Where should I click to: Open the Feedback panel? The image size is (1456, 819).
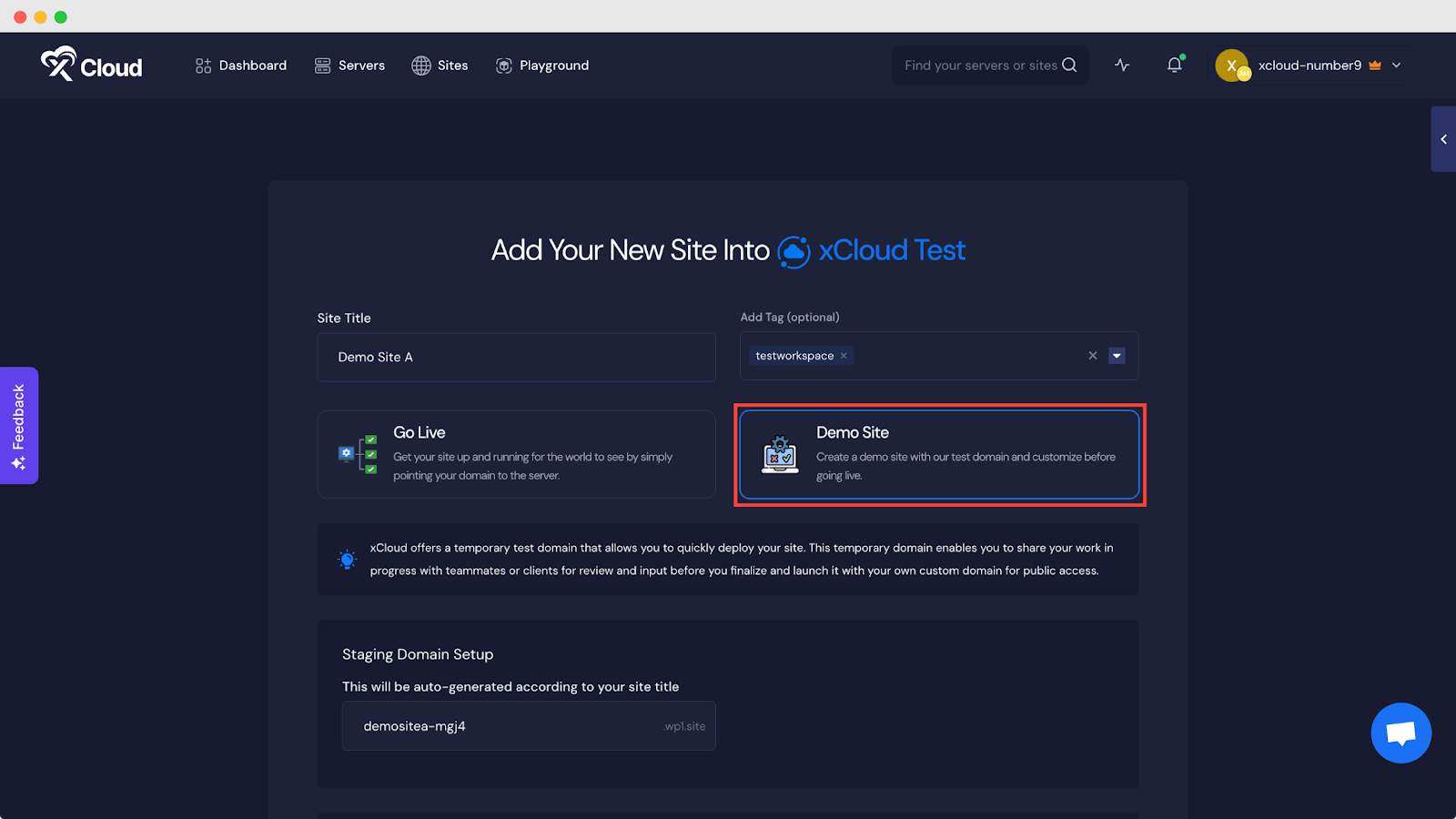tap(19, 425)
